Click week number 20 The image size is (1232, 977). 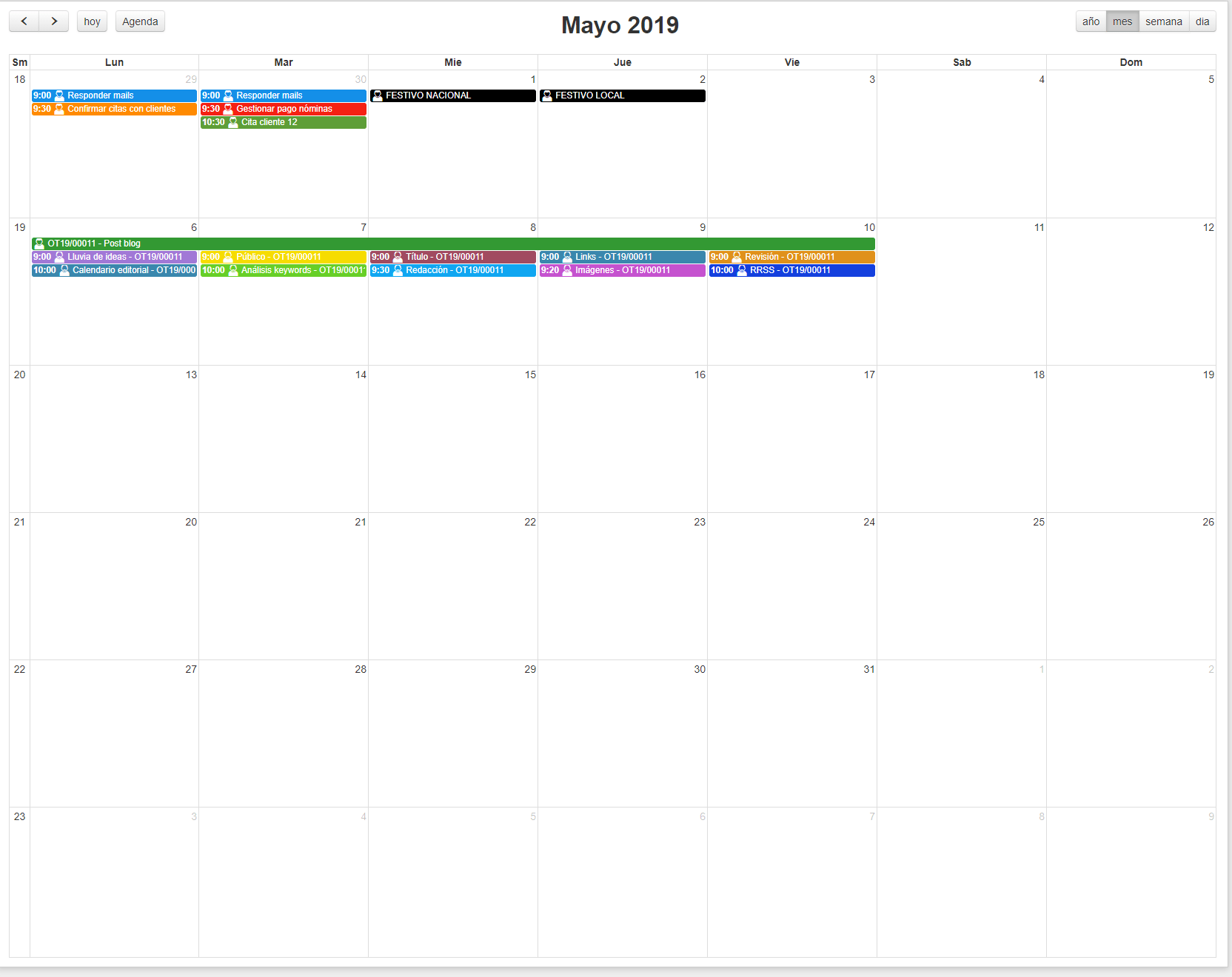coord(19,375)
